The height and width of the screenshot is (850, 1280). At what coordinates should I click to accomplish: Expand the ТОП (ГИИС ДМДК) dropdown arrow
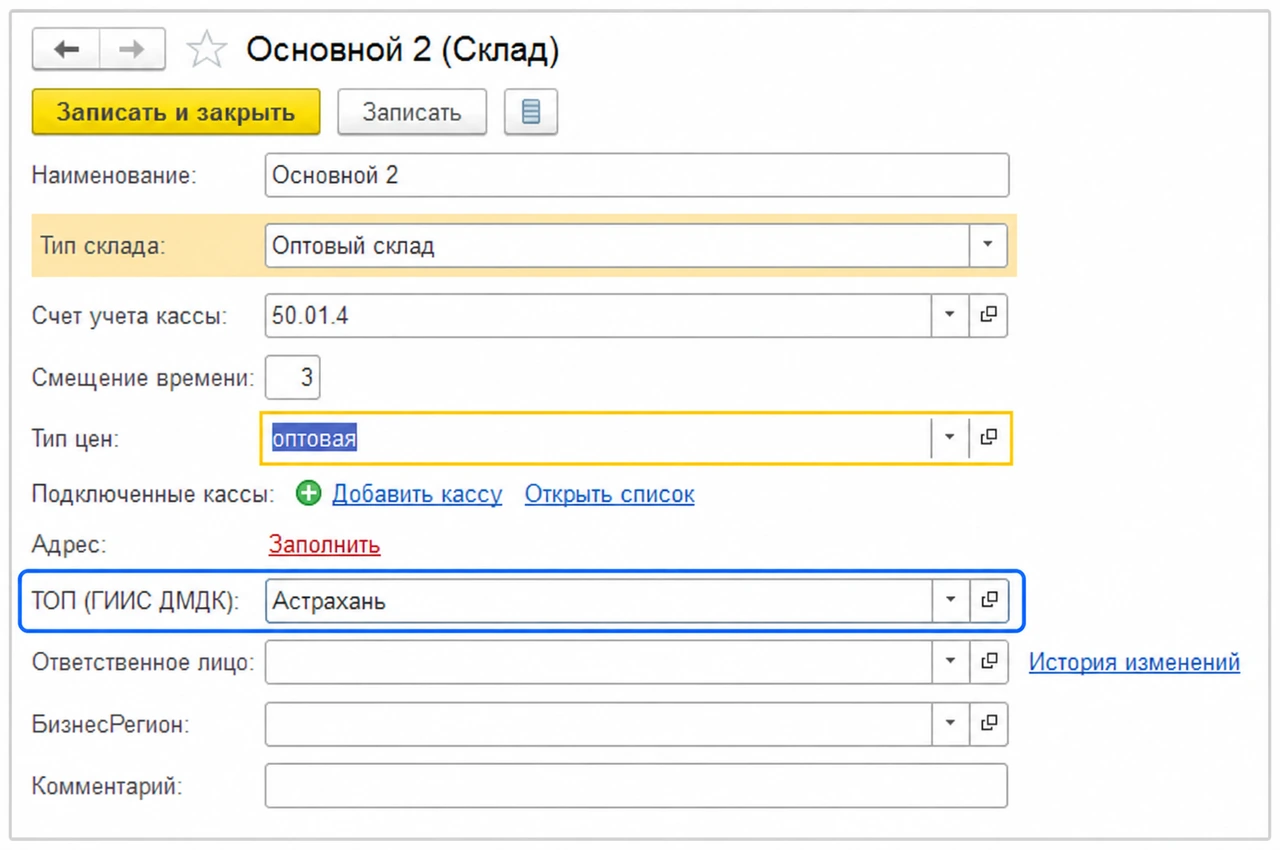point(950,600)
